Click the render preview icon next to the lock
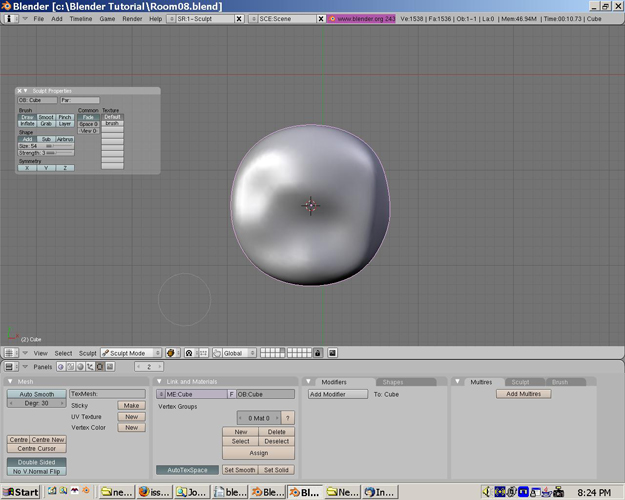The image size is (625, 500). click(333, 353)
